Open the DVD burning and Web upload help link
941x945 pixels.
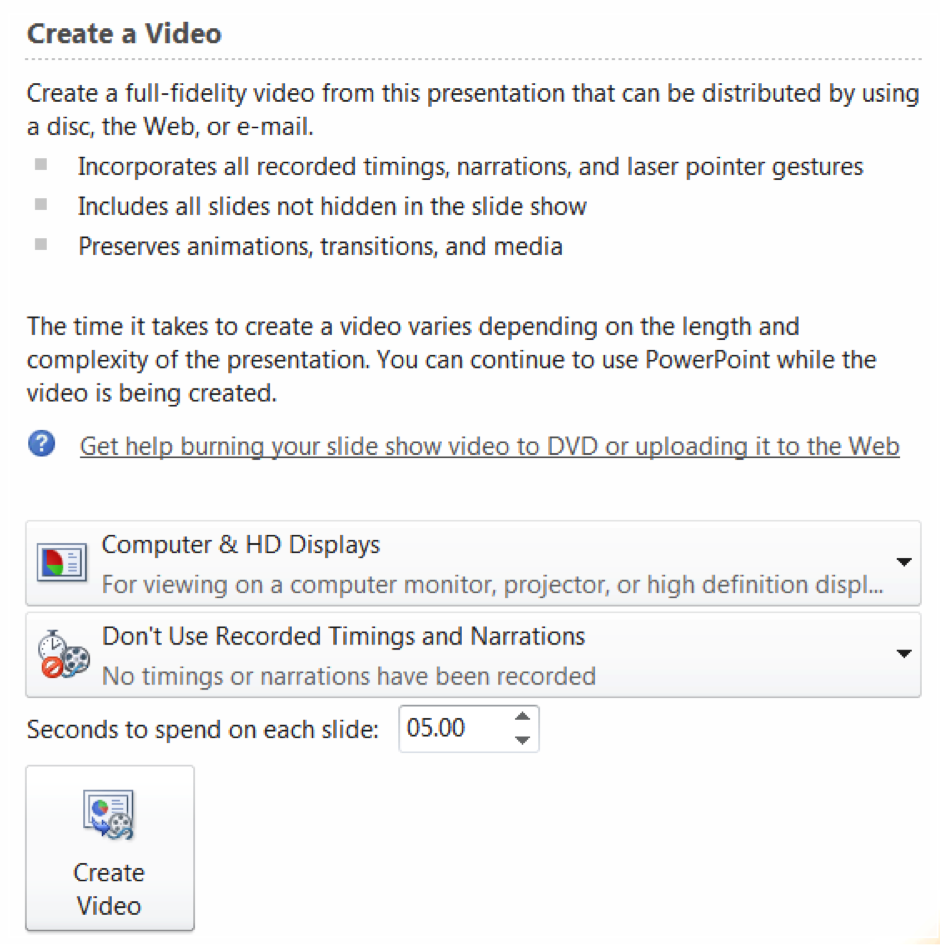pyautogui.click(x=489, y=447)
